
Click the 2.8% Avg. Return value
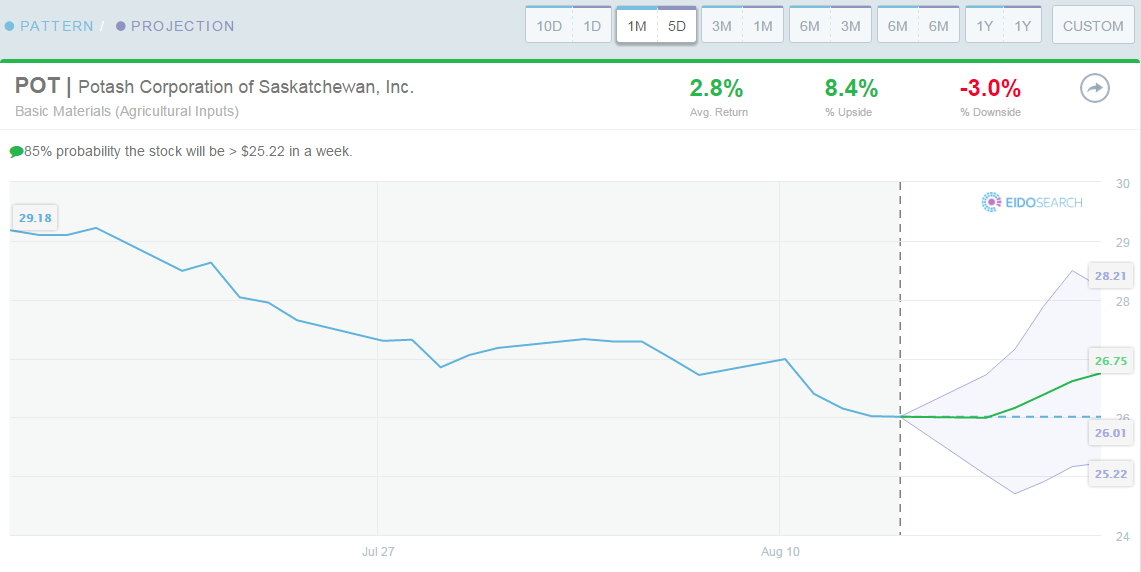coord(716,88)
